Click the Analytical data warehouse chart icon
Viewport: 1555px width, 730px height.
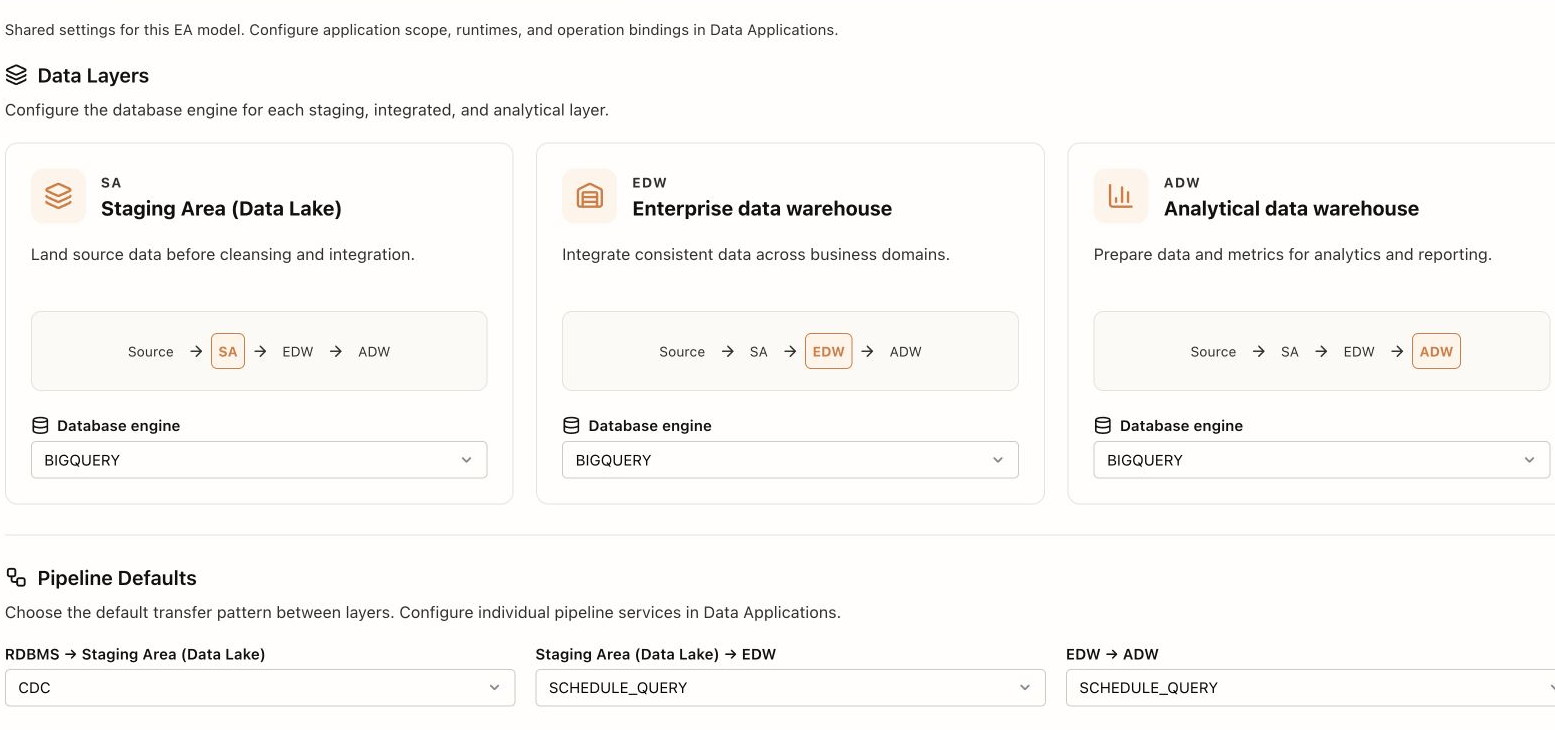(x=1121, y=195)
